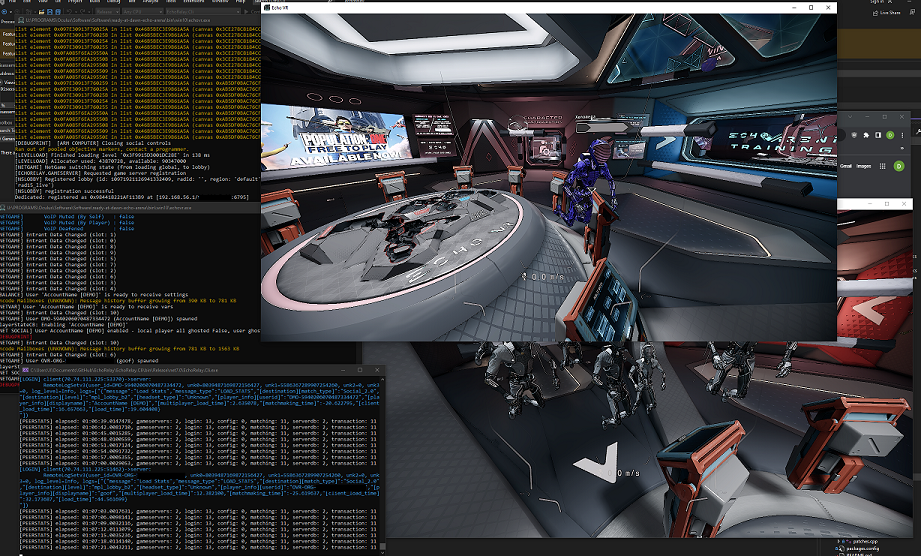Open the Images link in Chrome

863,166
